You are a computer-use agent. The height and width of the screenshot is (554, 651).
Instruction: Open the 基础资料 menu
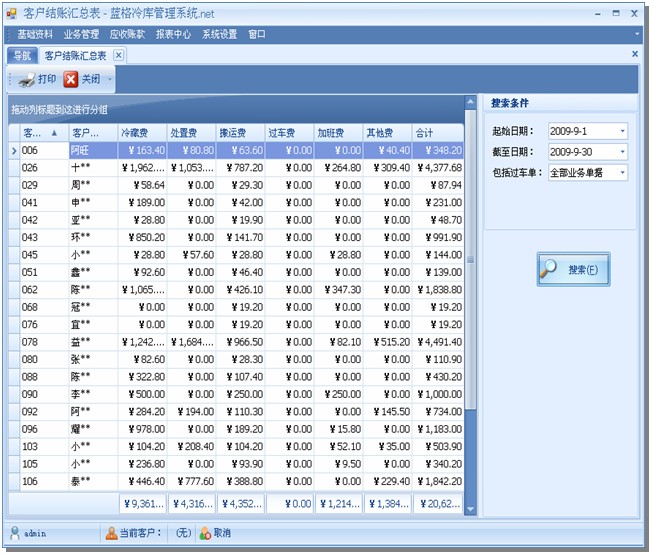(x=35, y=34)
